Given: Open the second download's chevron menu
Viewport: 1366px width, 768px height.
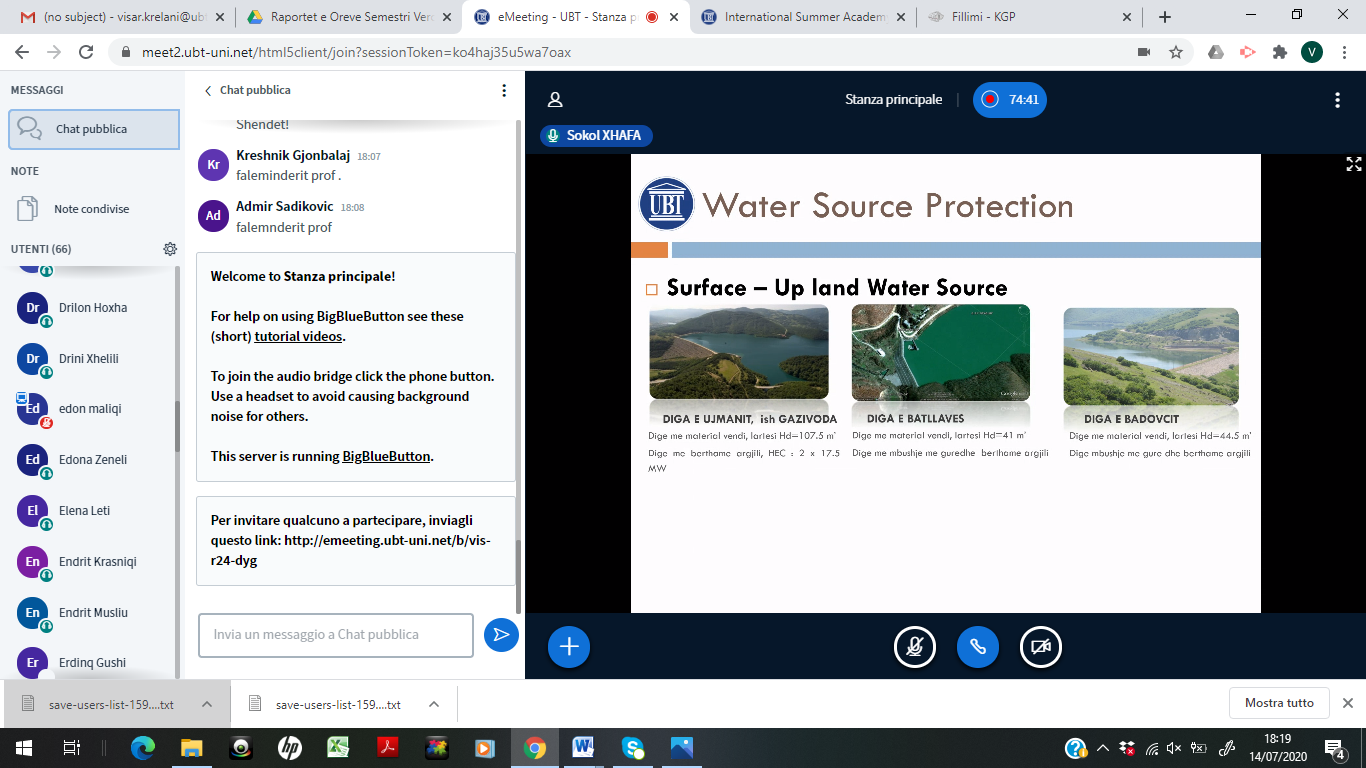Looking at the screenshot, I should [x=434, y=704].
